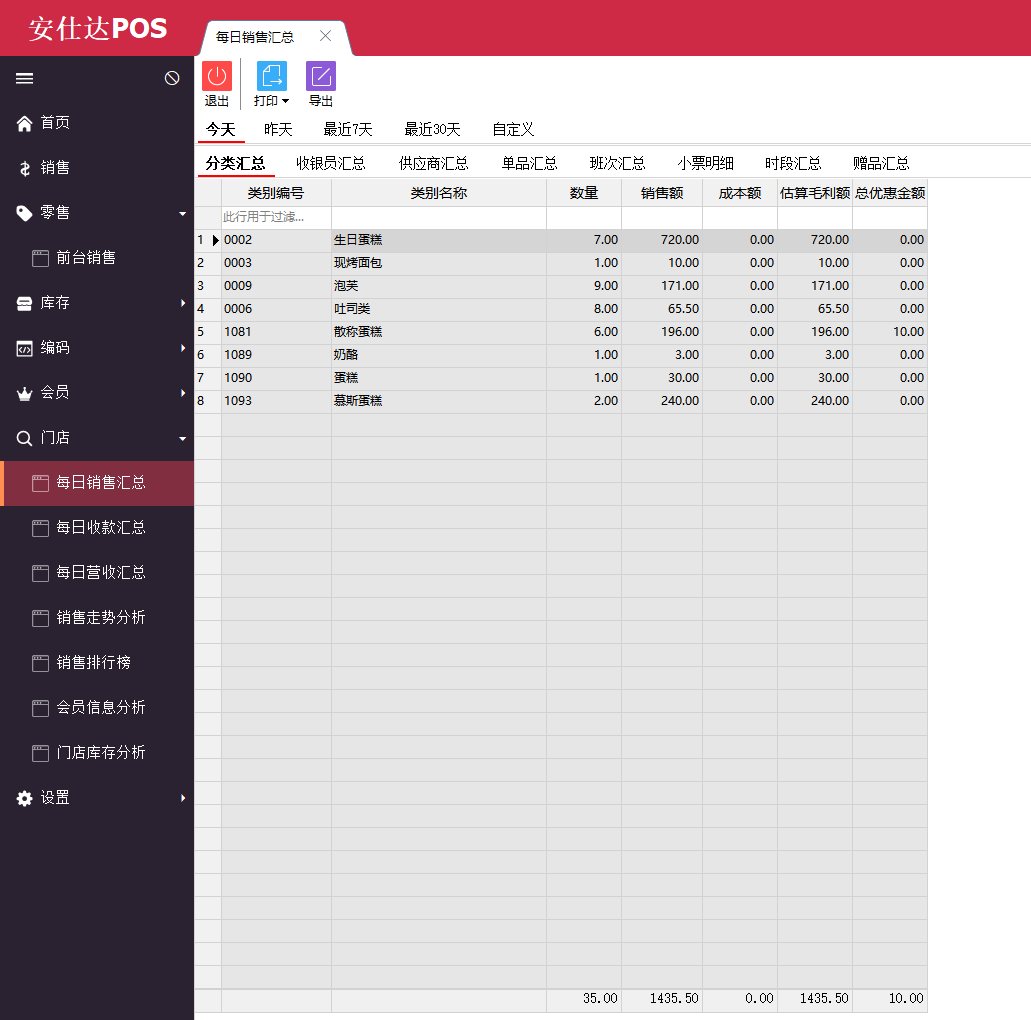Open the 供应商汇总 tab
1031x1020 pixels.
coord(433,163)
